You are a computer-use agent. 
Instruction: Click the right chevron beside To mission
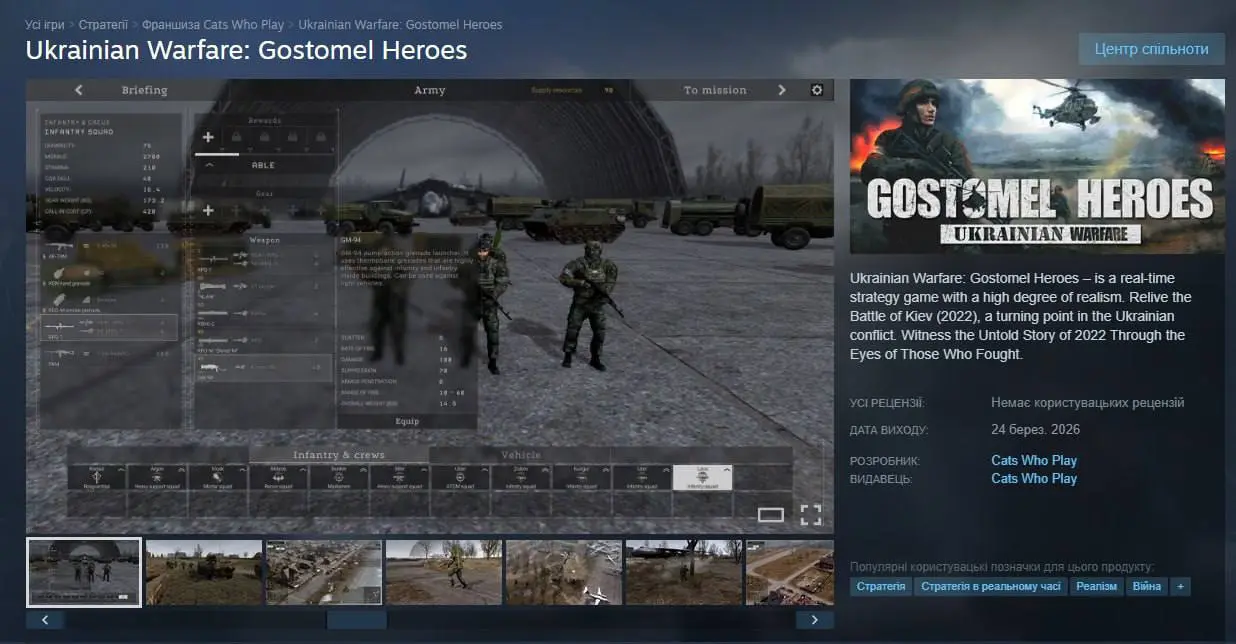click(782, 90)
